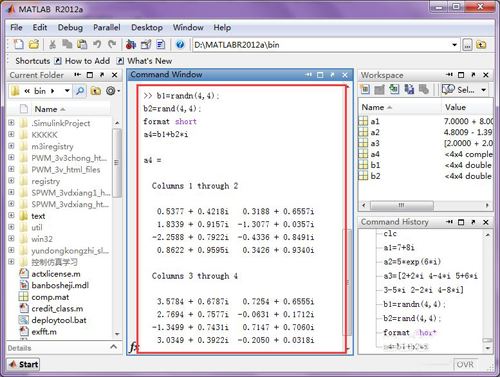Click the Paste toolbar icon
The height and width of the screenshot is (377, 500).
click(82, 44)
